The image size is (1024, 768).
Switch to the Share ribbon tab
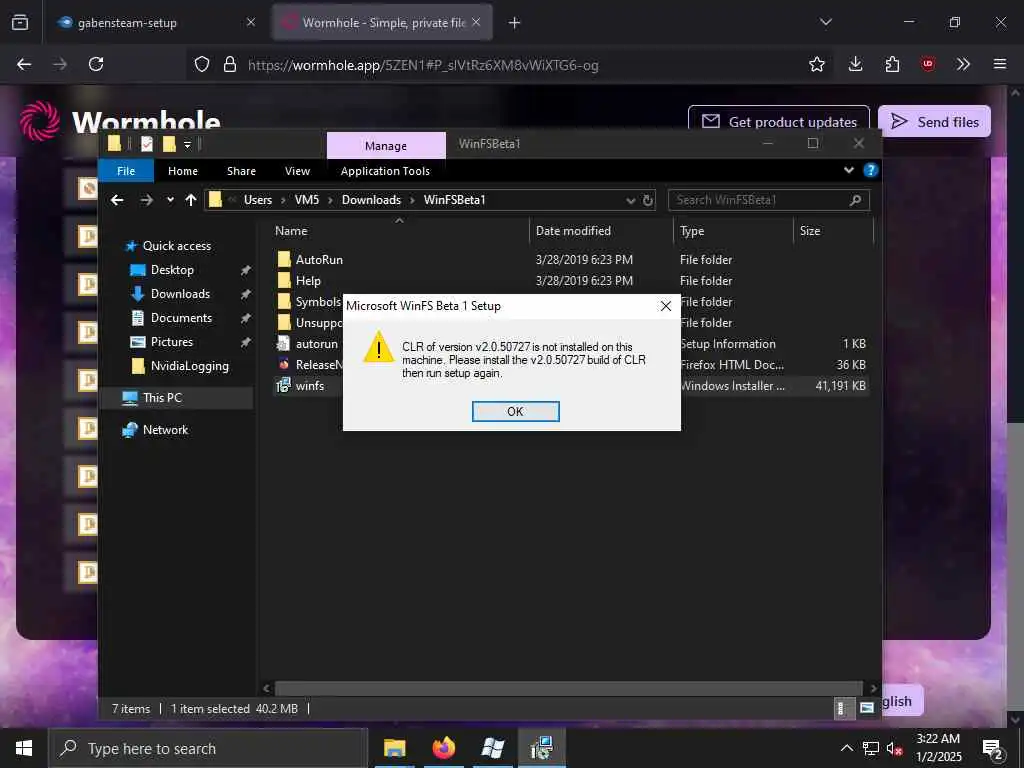pos(241,171)
